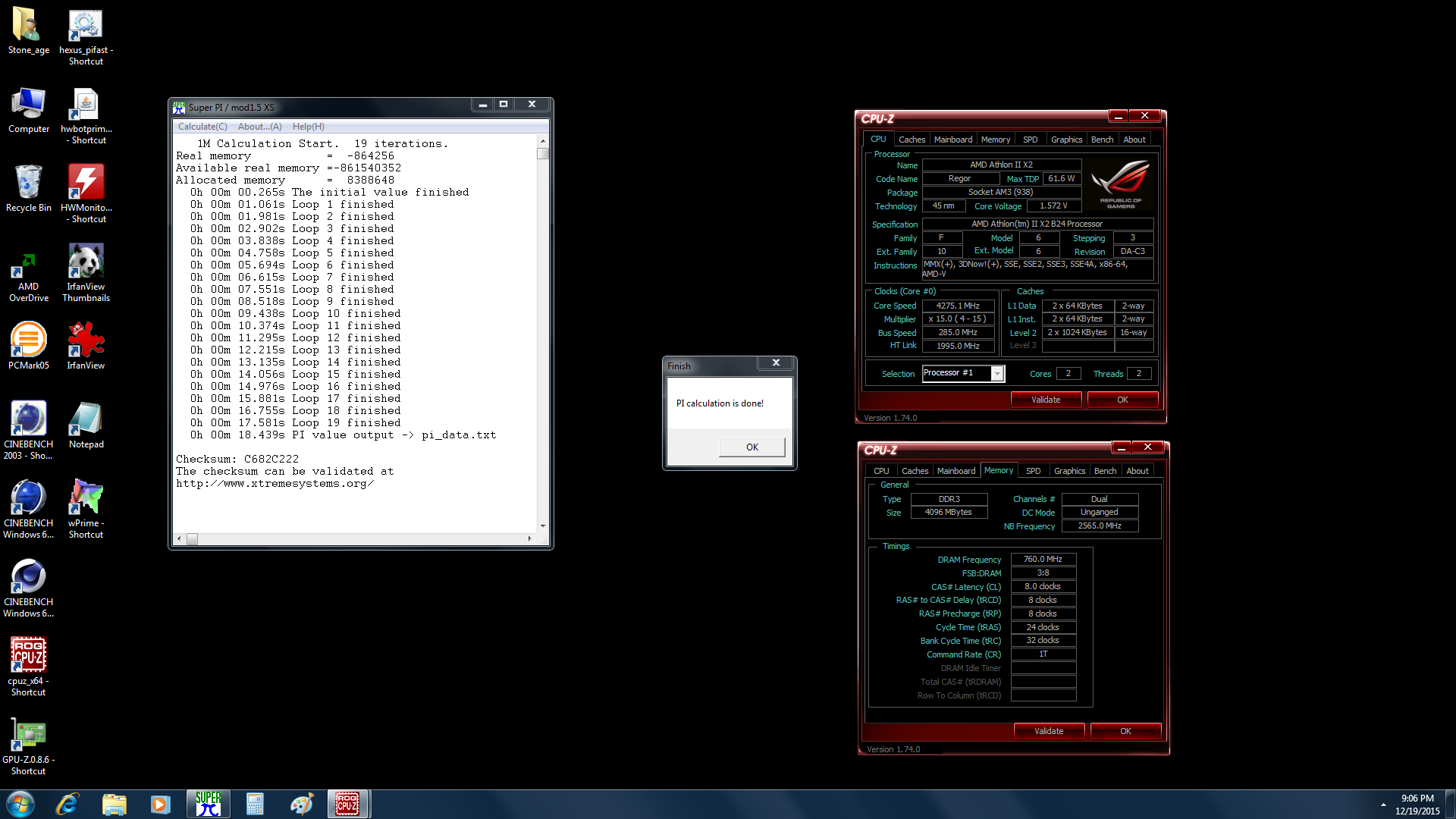Open the Help(H) menu in Super PI
1456x819 pixels.
pyautogui.click(x=308, y=127)
